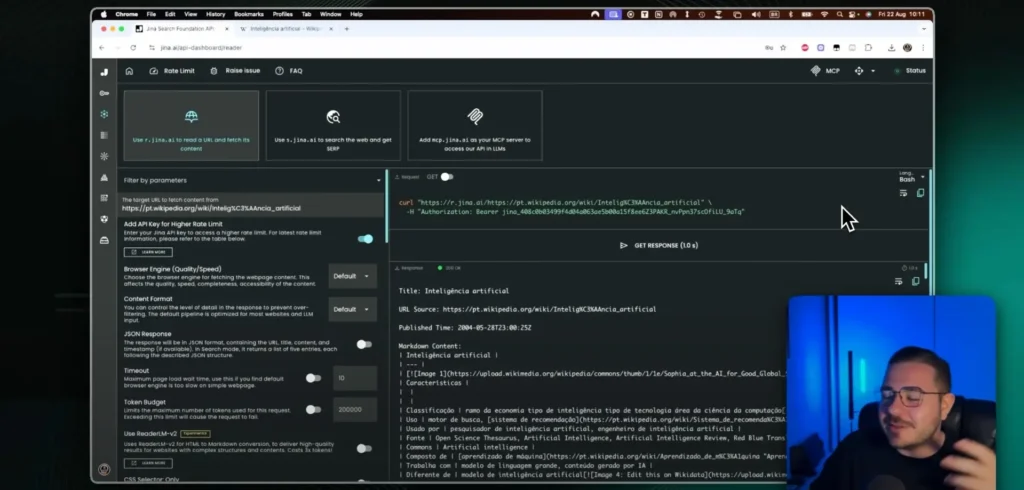Enable the Timeout toggle
This screenshot has width=1024, height=490.
click(313, 378)
